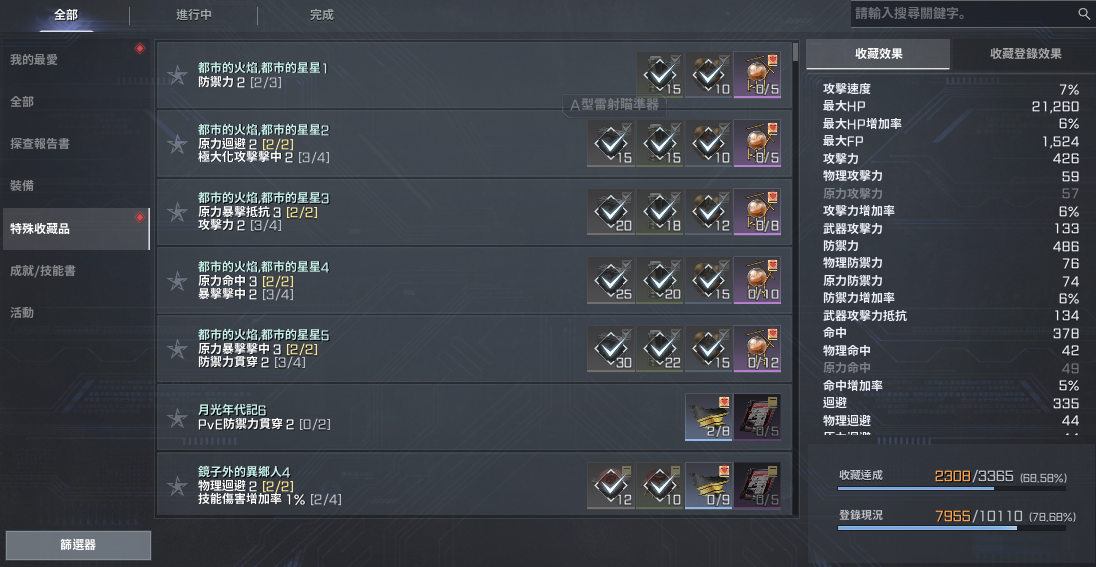The image size is (1096, 567).
Task: Favorite 都市的火焰,都市的星星1 with star icon
Action: click(178, 75)
